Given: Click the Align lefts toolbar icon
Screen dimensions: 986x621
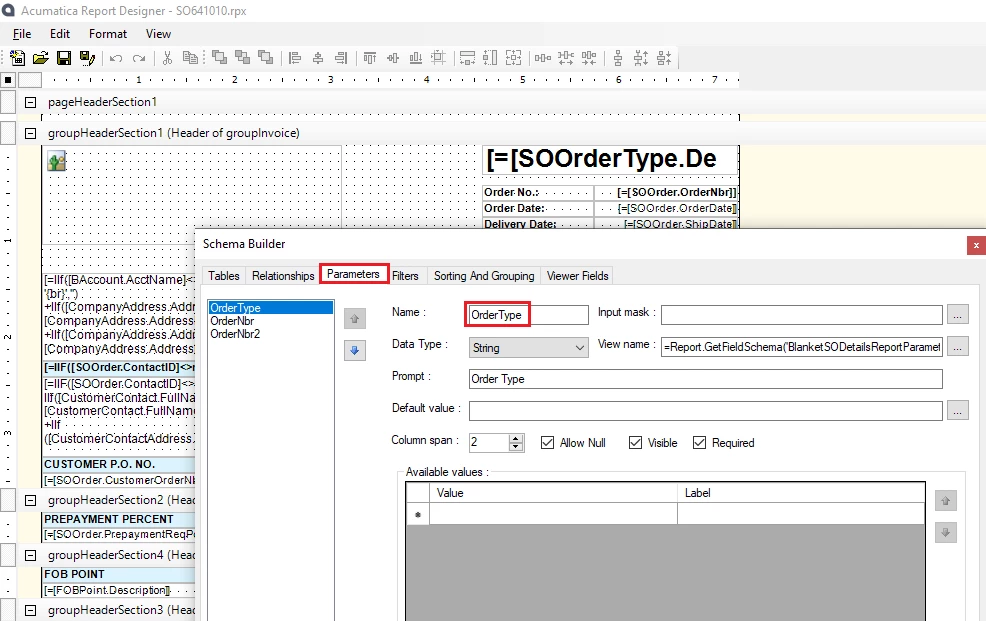Looking at the screenshot, I should pyautogui.click(x=294, y=58).
